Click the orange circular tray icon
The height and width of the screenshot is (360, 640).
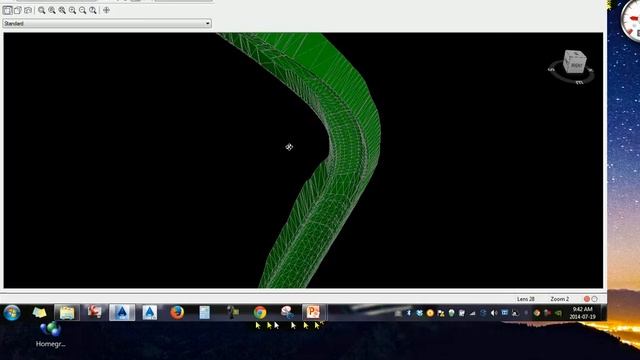pos(430,313)
